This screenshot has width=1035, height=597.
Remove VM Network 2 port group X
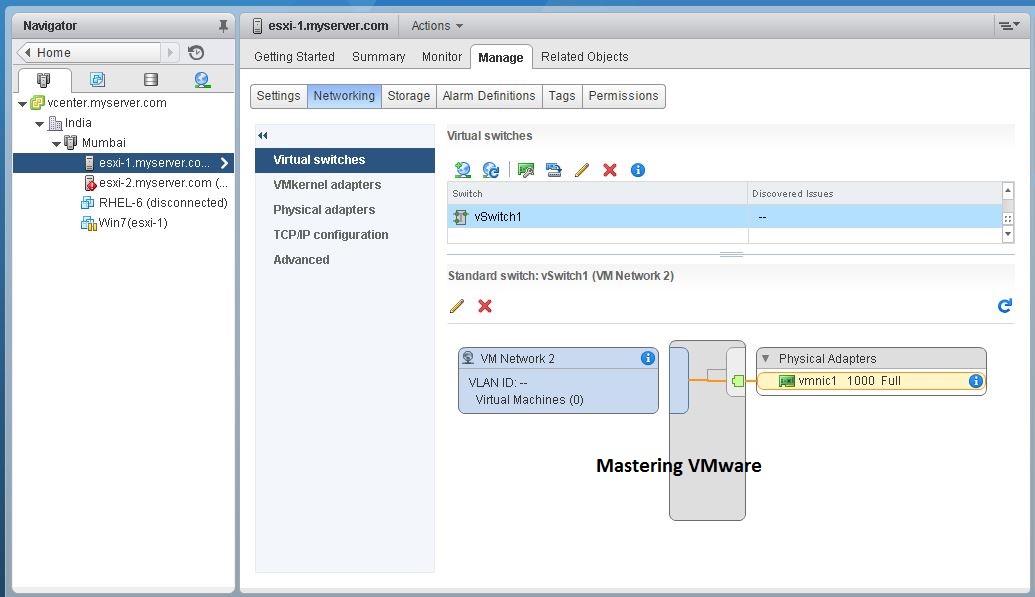[x=485, y=306]
